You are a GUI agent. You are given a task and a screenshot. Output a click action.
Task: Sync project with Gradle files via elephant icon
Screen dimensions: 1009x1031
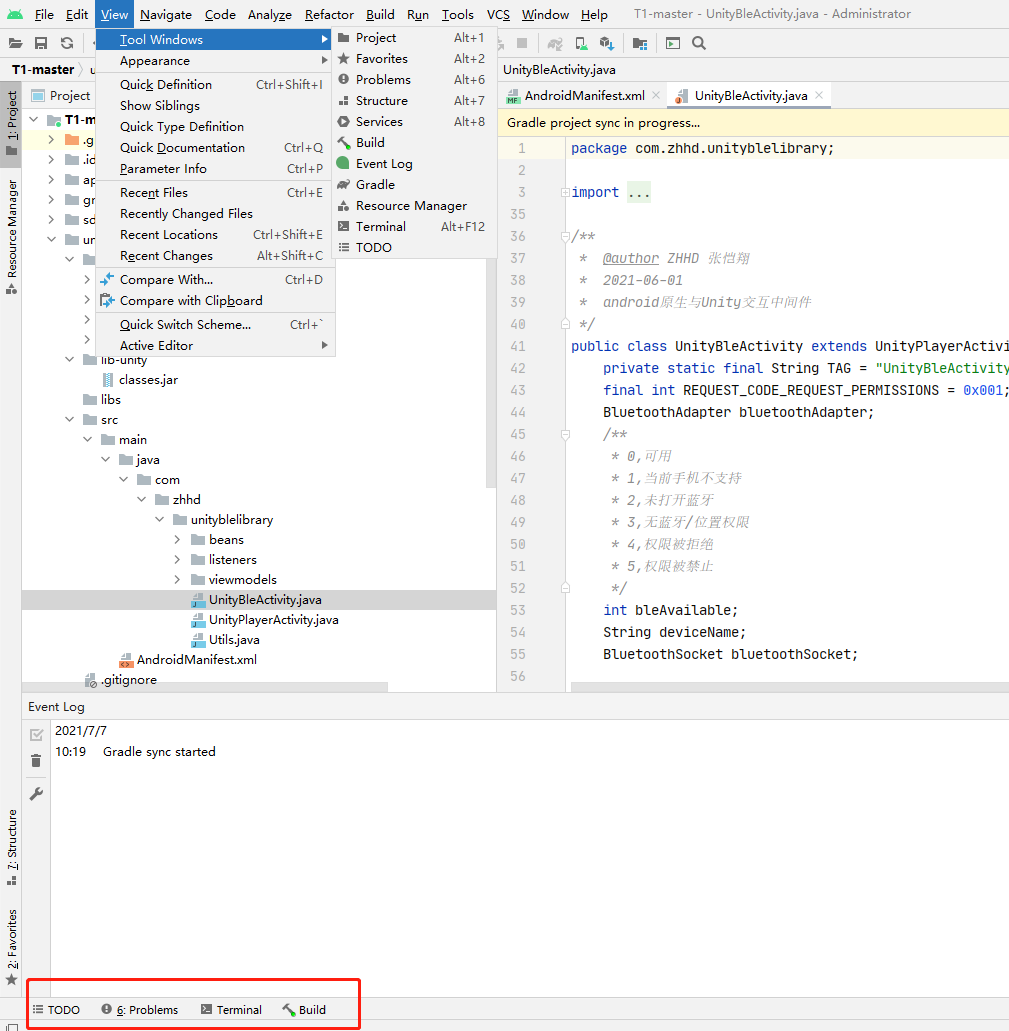coord(556,43)
